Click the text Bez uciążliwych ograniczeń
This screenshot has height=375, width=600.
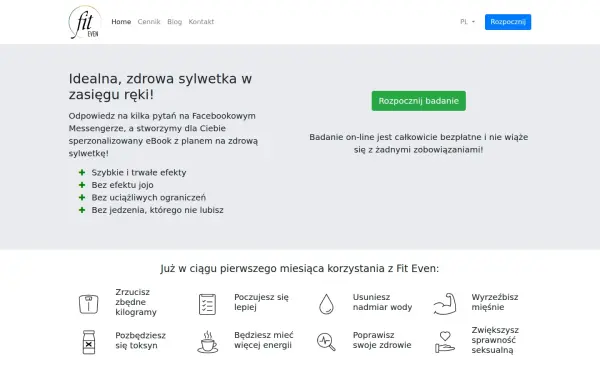pos(148,197)
